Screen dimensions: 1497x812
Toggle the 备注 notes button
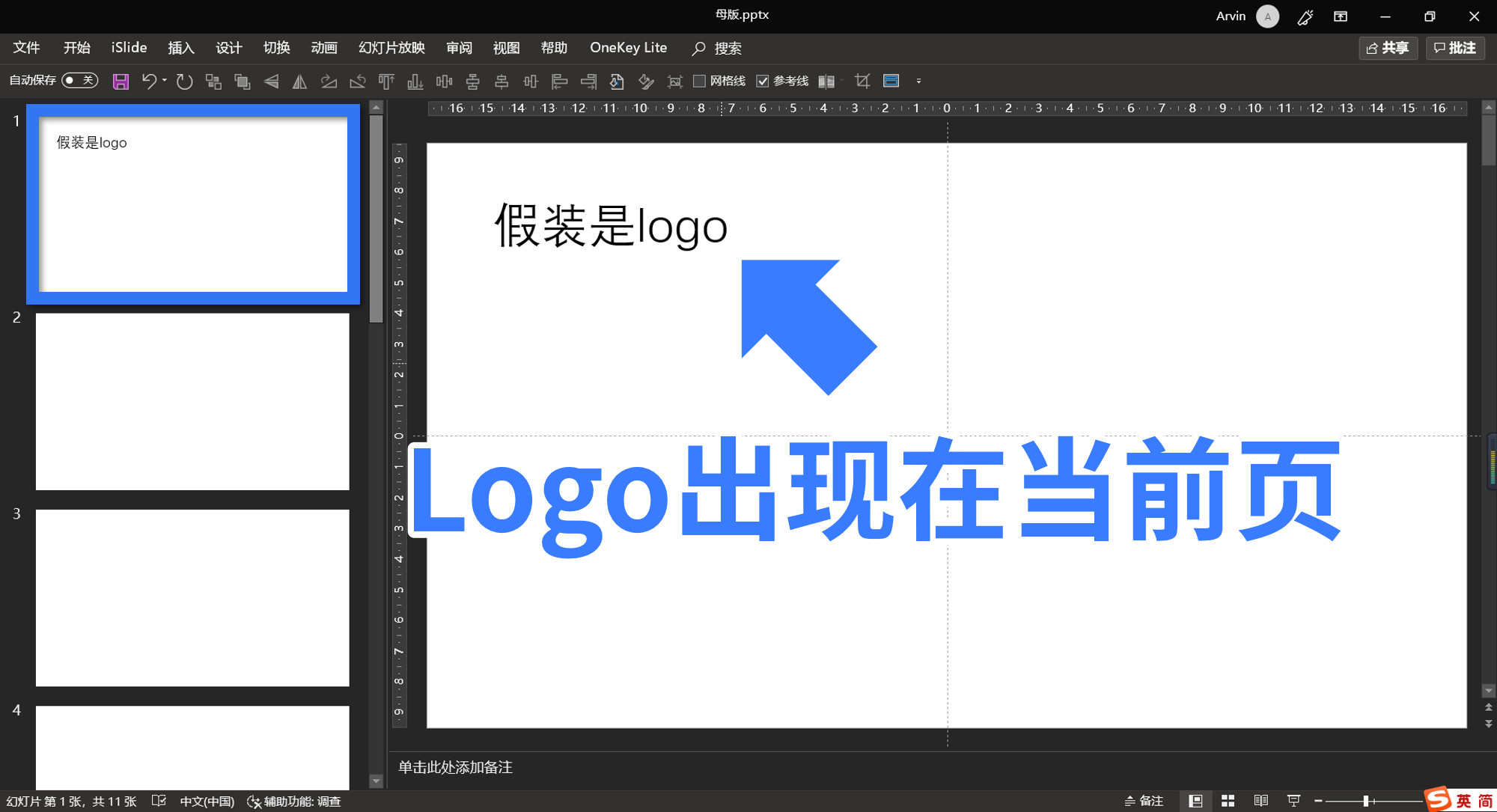click(x=1144, y=801)
